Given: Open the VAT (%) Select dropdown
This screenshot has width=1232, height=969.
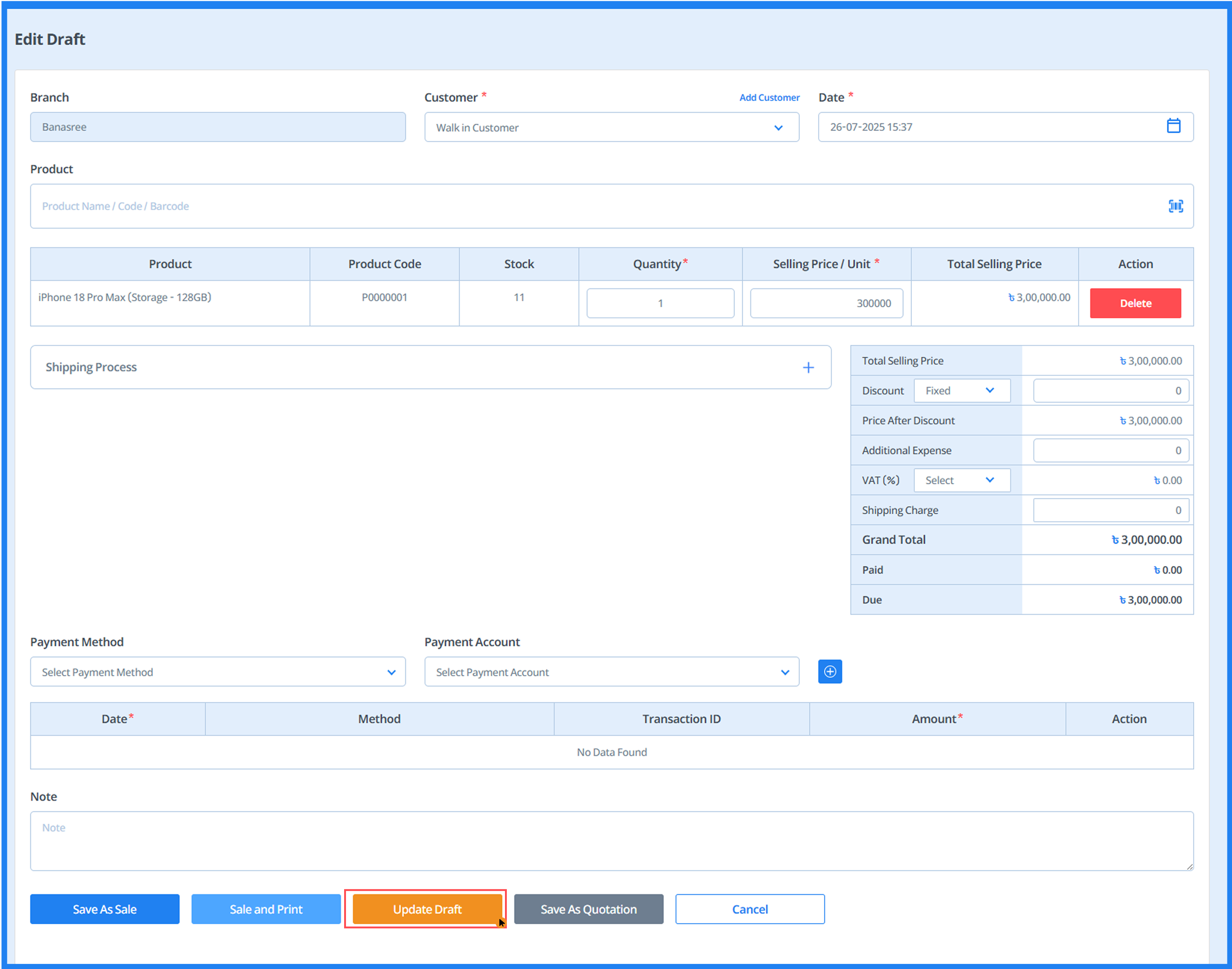Looking at the screenshot, I should pyautogui.click(x=961, y=480).
